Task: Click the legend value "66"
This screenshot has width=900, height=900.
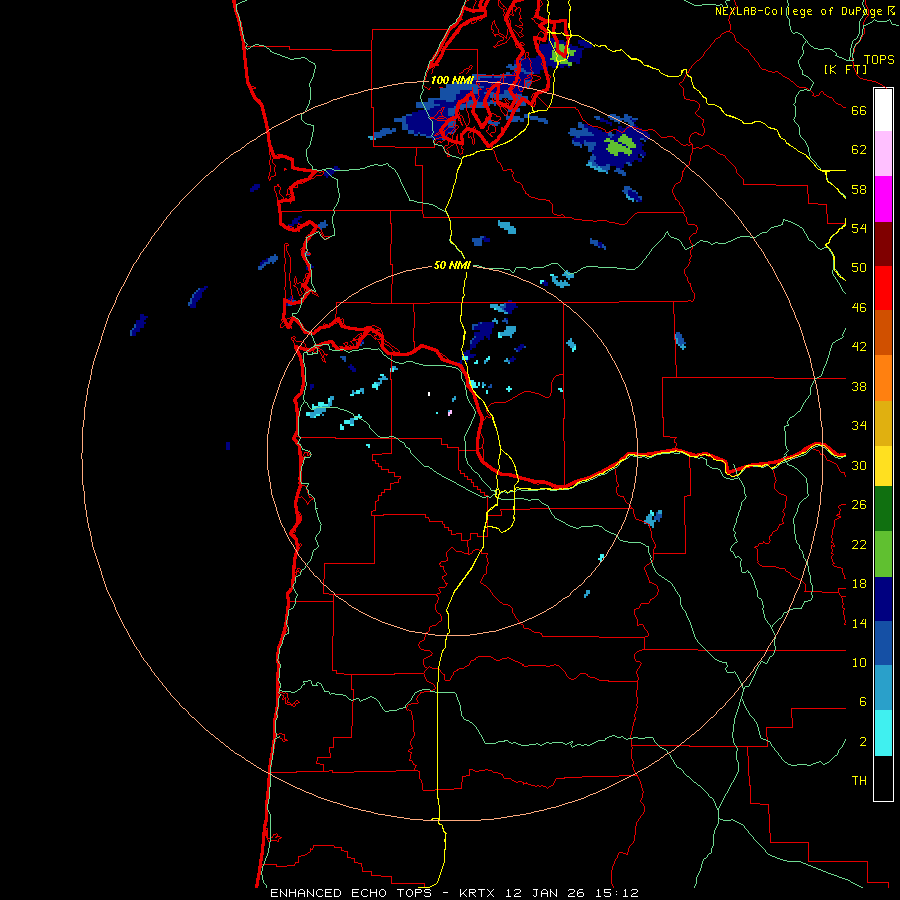Action: tap(859, 110)
